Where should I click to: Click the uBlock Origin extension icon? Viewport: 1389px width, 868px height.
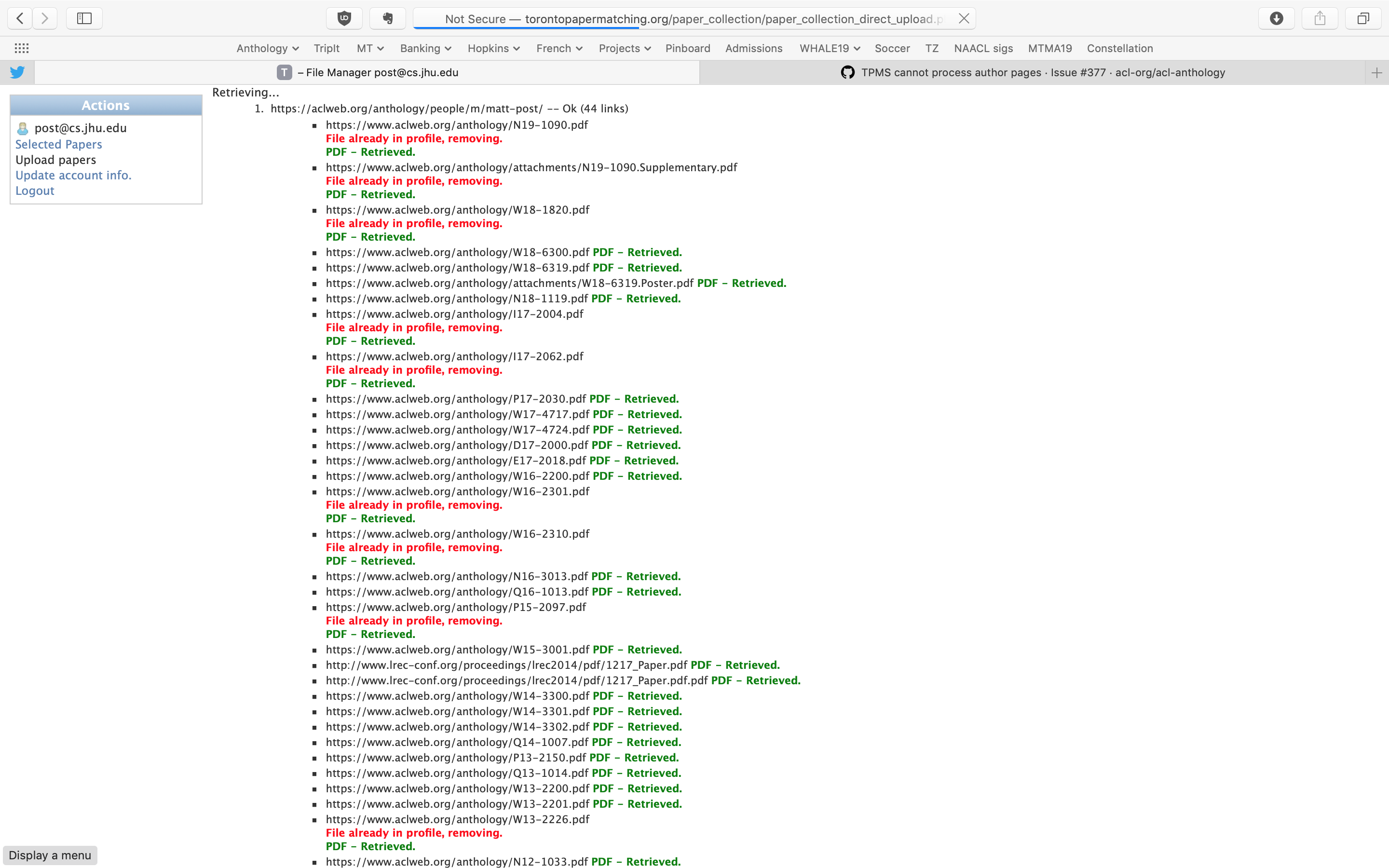(x=344, y=18)
